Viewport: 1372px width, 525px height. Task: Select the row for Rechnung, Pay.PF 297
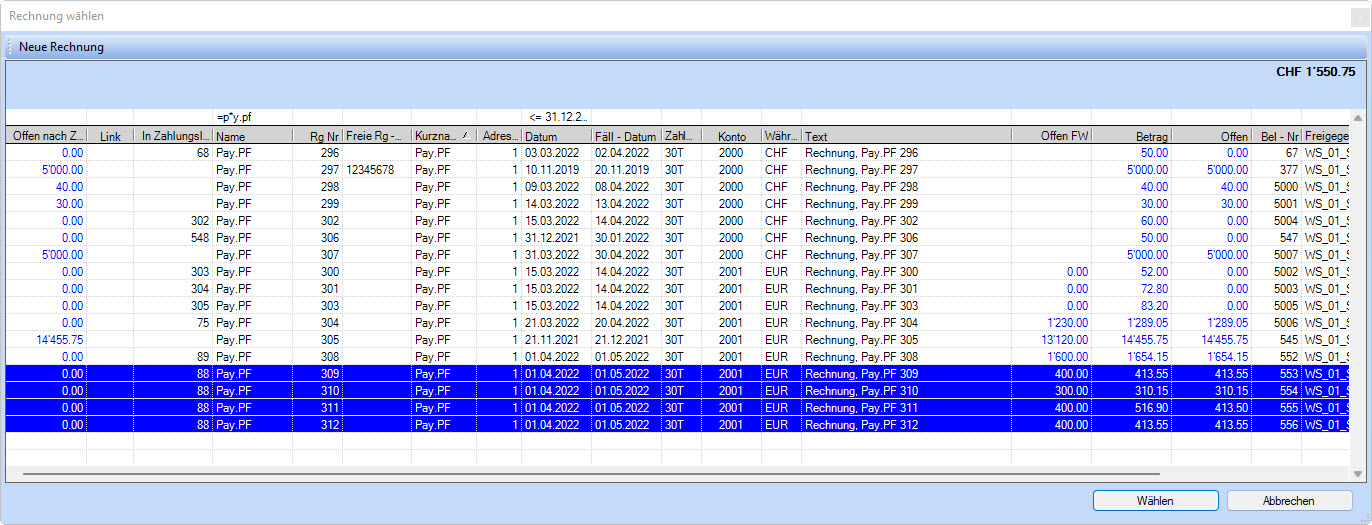pyautogui.click(x=861, y=170)
